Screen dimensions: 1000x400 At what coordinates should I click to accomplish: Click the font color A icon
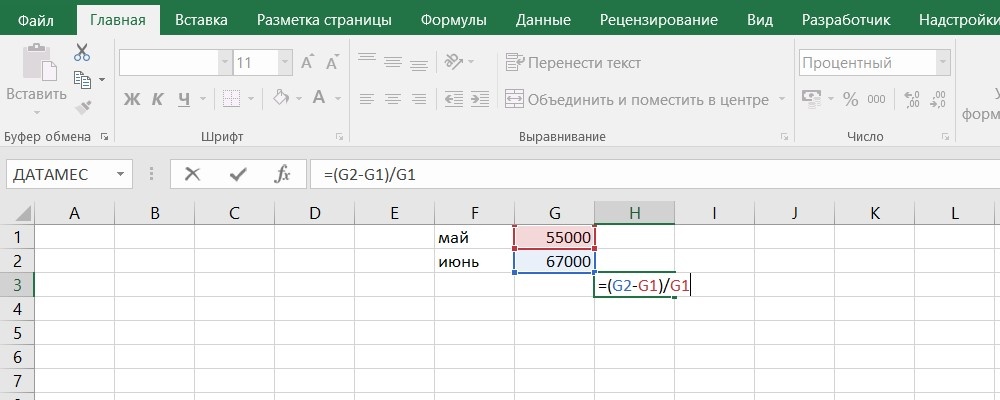[x=319, y=98]
